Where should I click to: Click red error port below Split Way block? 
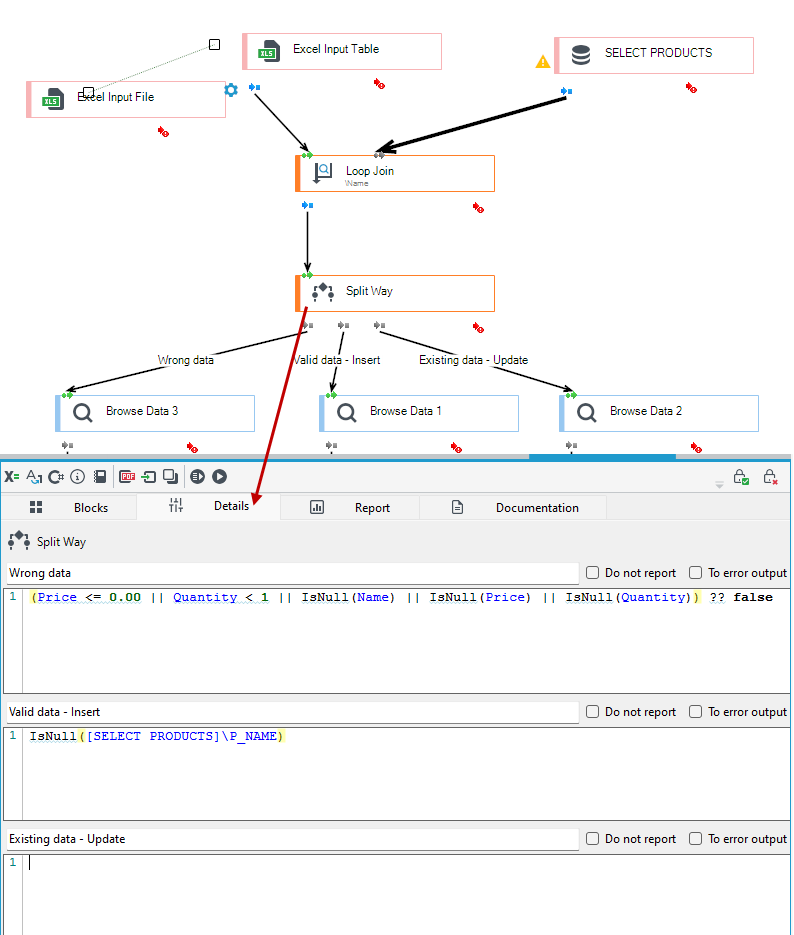[478, 327]
